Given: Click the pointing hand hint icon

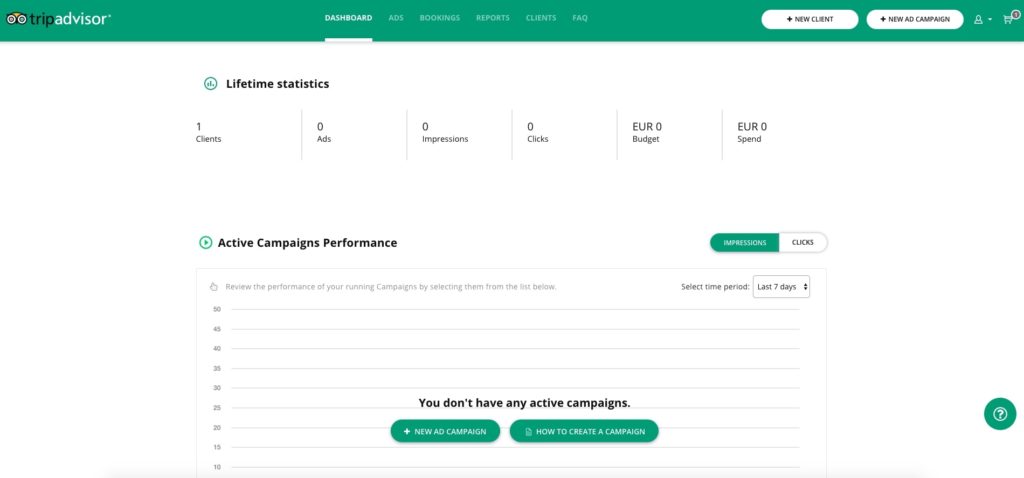Looking at the screenshot, I should point(214,287).
